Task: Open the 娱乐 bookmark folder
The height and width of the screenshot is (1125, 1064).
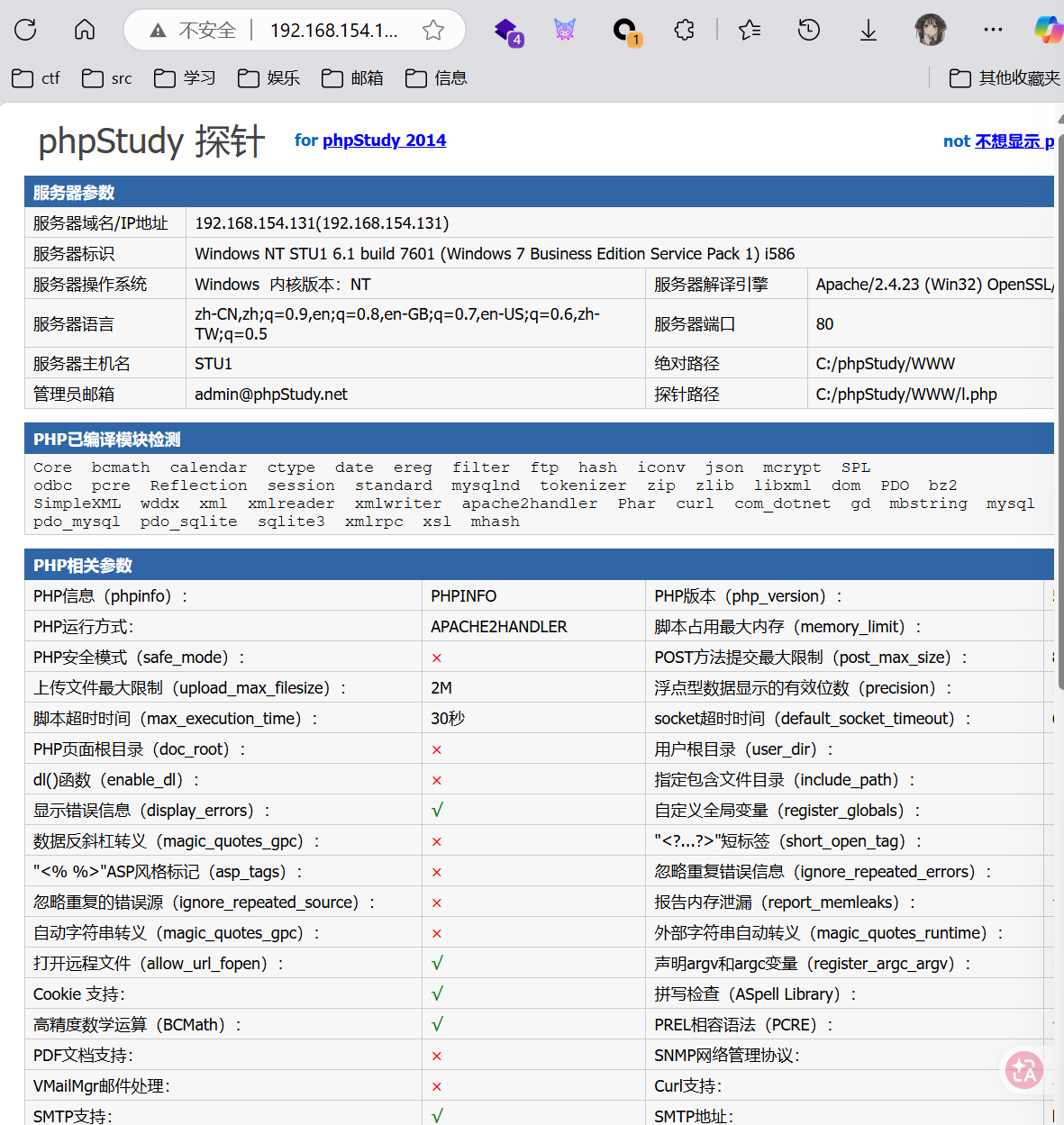Action: pos(268,78)
